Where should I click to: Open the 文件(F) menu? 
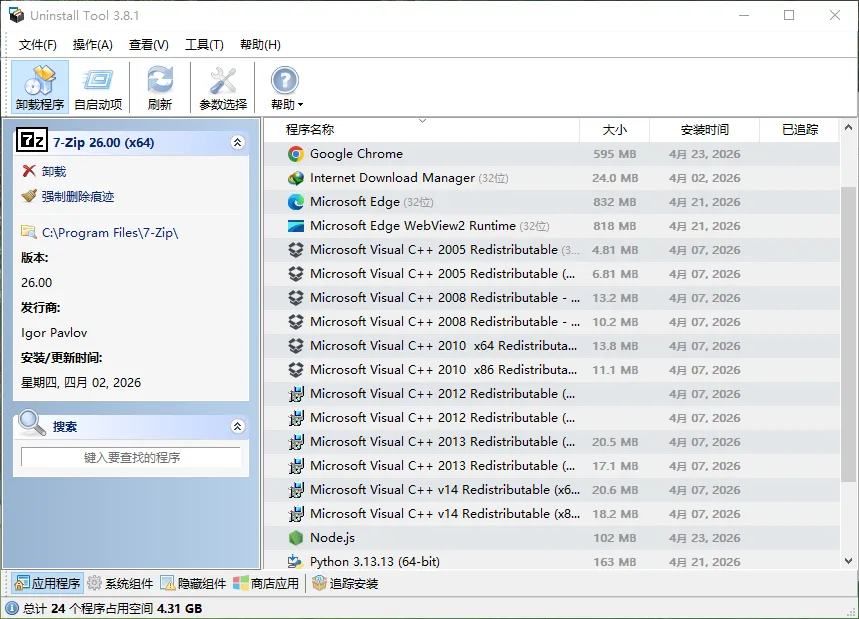[x=37, y=45]
